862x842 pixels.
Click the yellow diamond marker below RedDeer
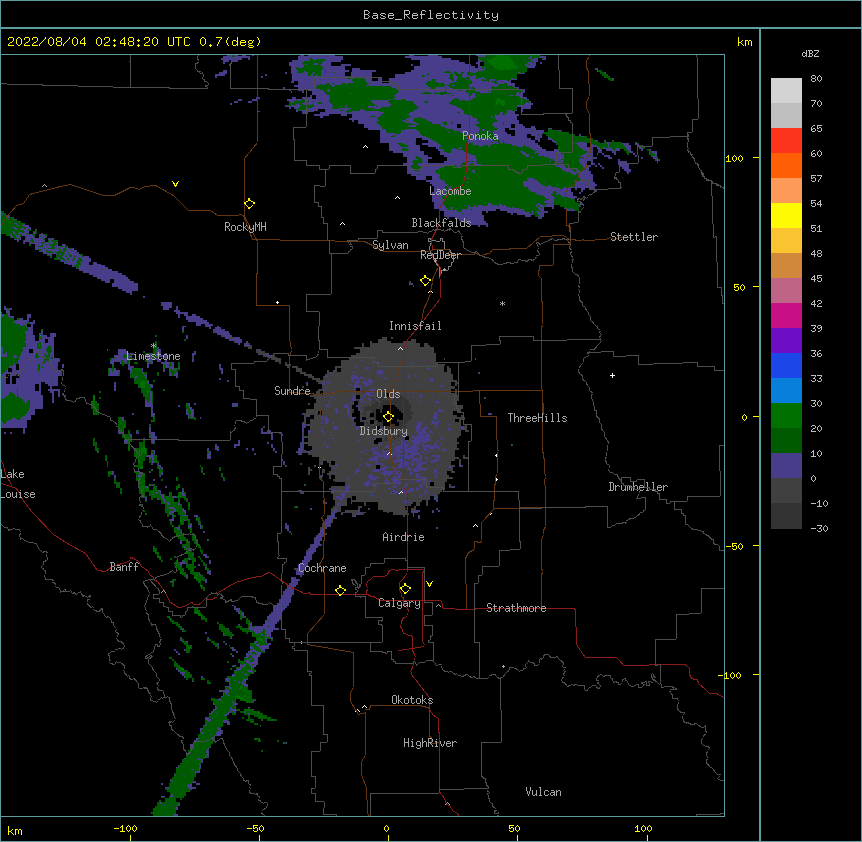(x=425, y=281)
